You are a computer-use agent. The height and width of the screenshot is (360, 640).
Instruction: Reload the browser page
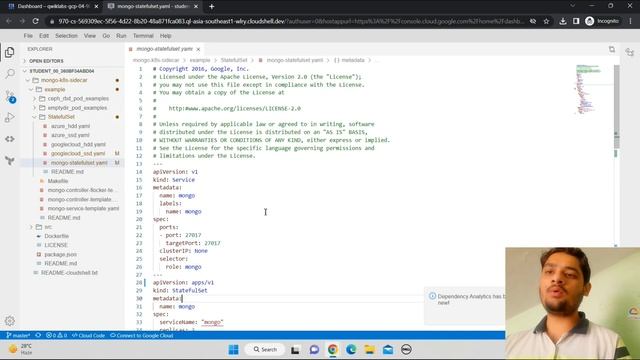(x=36, y=21)
